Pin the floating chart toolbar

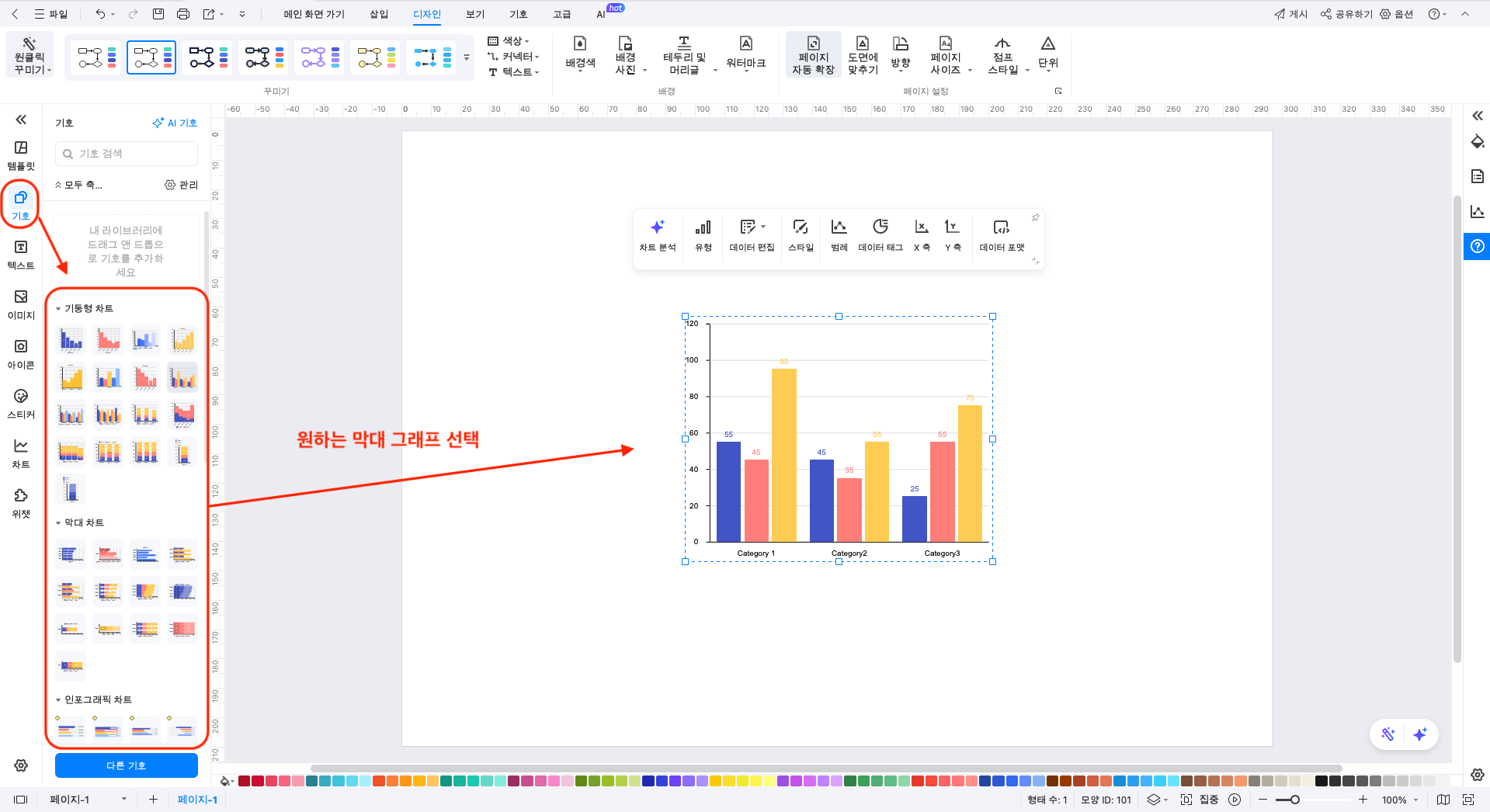click(x=1035, y=218)
